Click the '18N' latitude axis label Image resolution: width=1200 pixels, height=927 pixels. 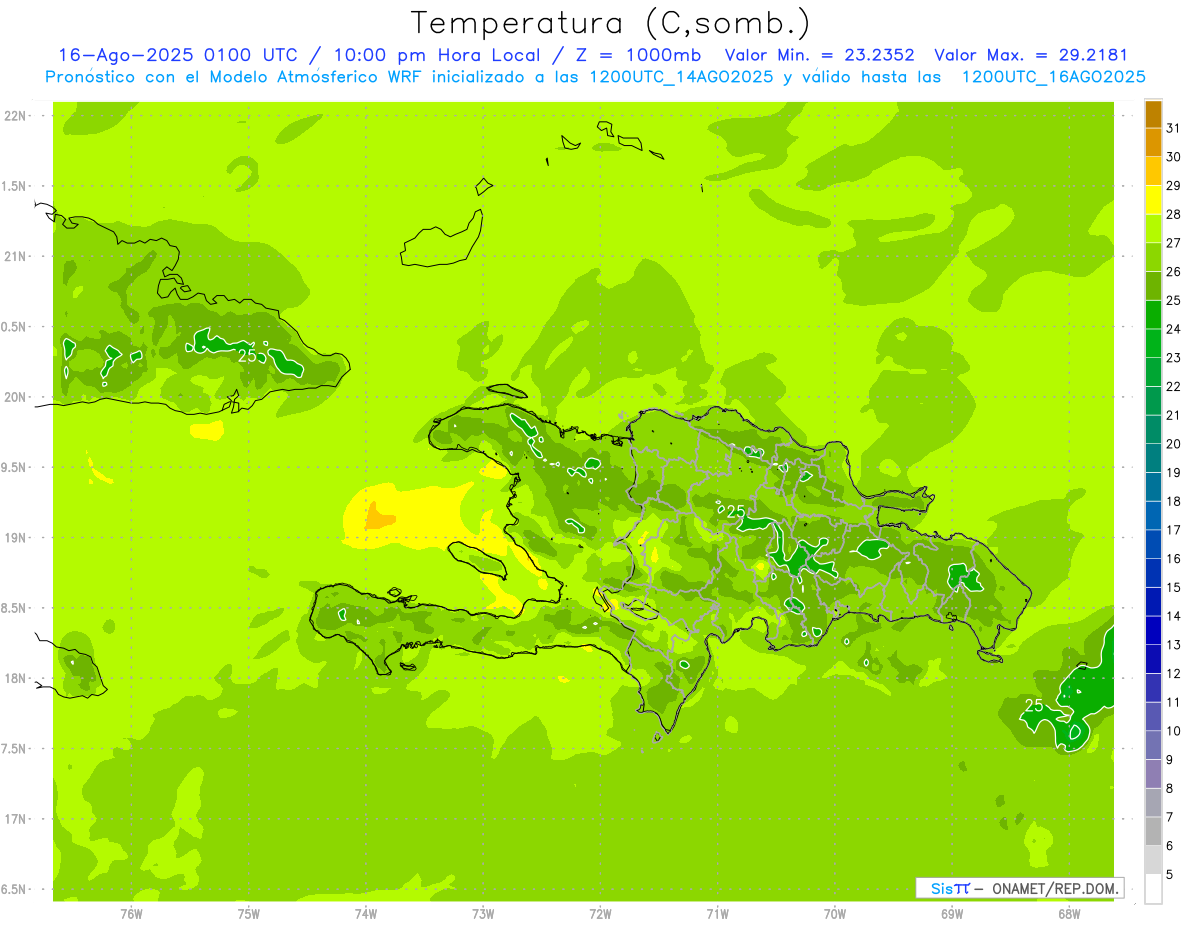[x=16, y=678]
